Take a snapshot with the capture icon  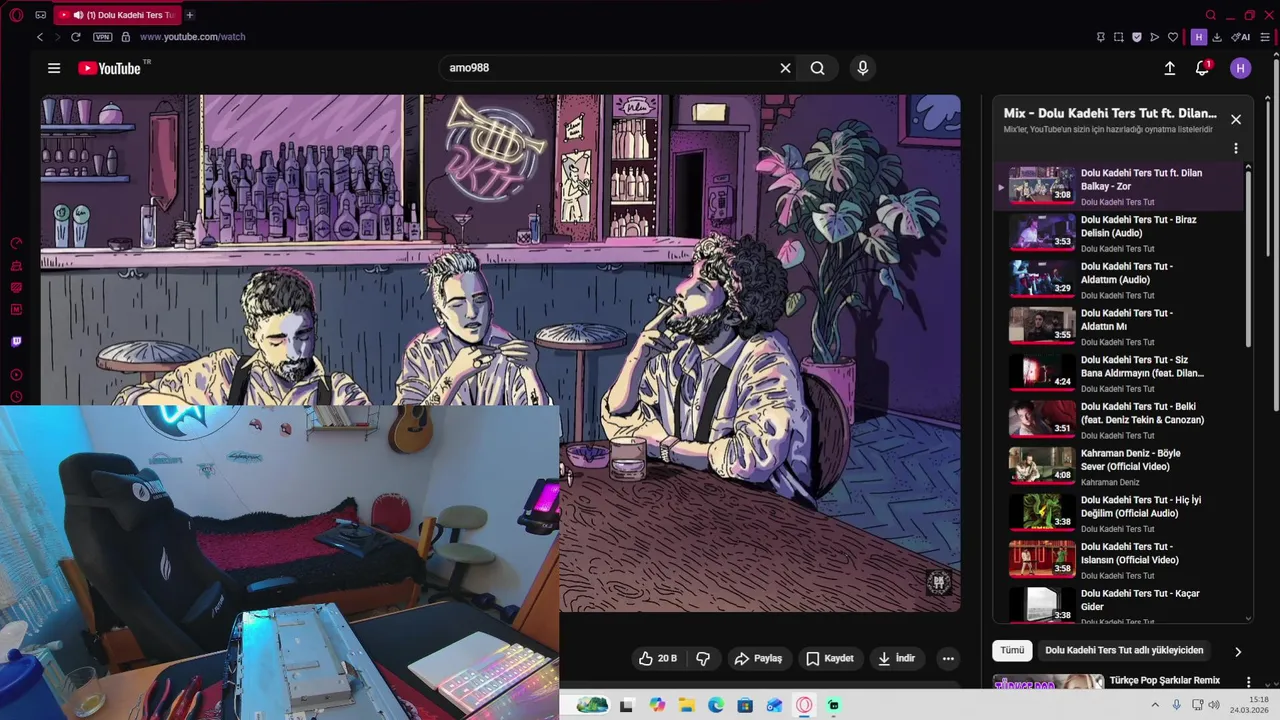[1119, 37]
